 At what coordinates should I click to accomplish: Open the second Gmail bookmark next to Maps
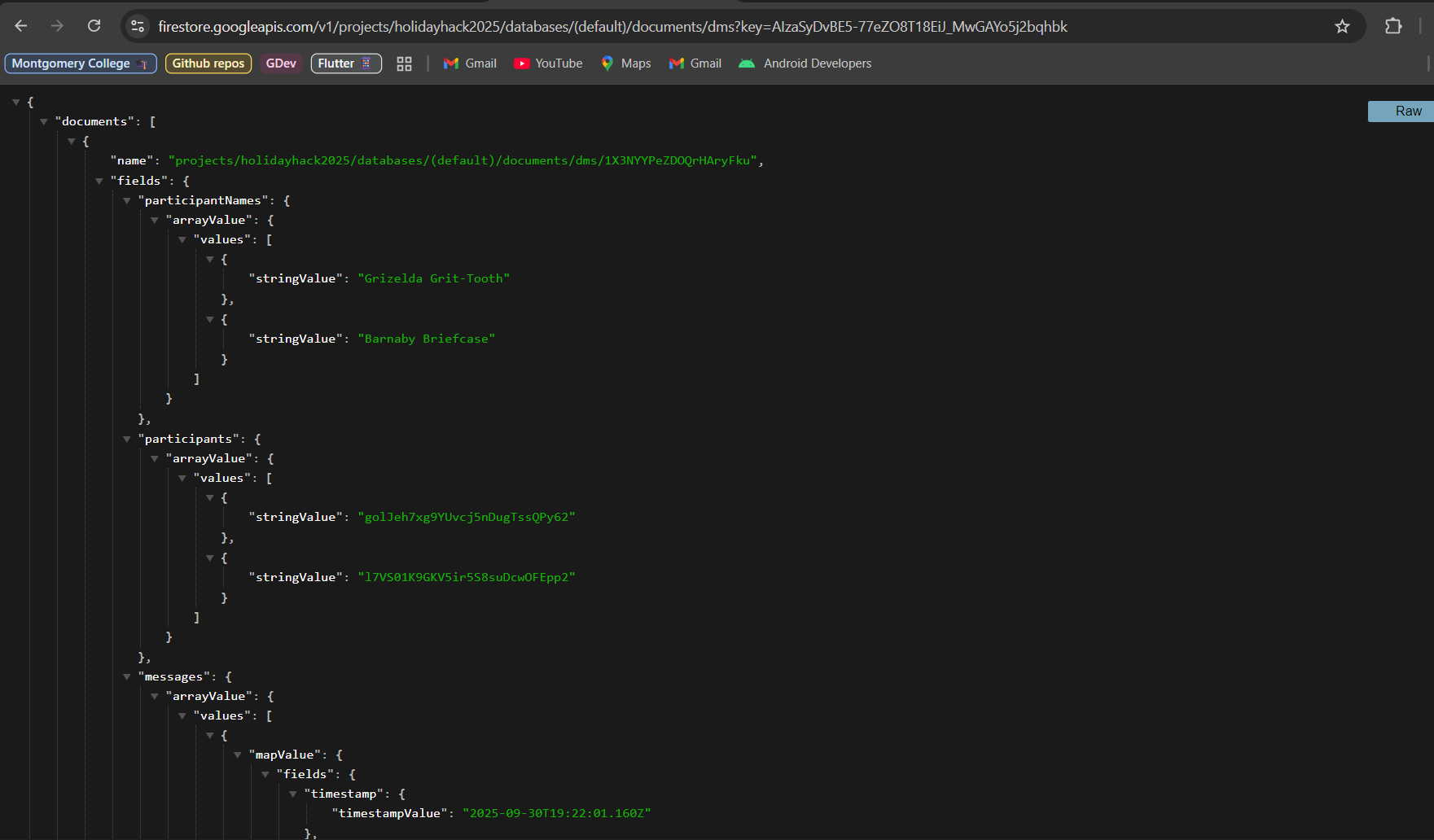(695, 63)
